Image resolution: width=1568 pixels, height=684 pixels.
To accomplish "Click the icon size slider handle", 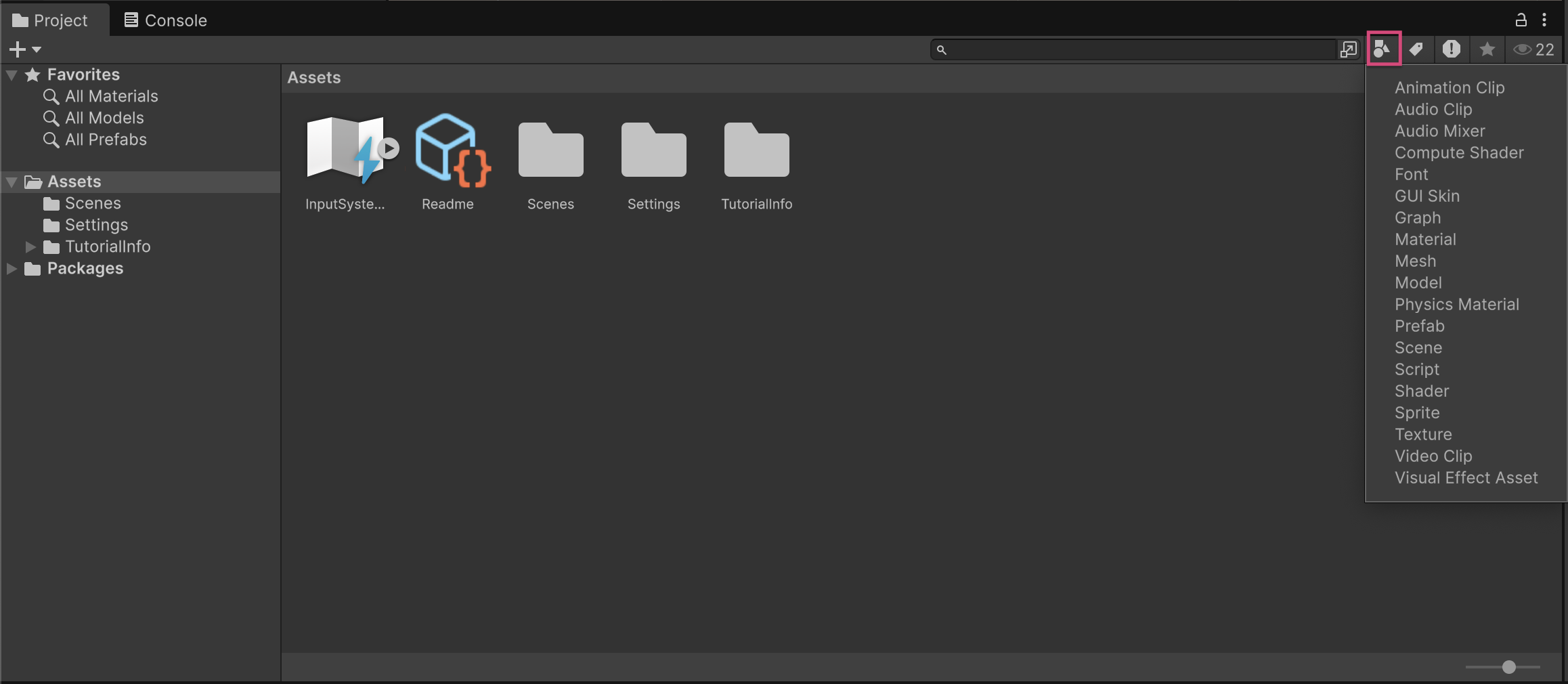I will coord(1508,667).
